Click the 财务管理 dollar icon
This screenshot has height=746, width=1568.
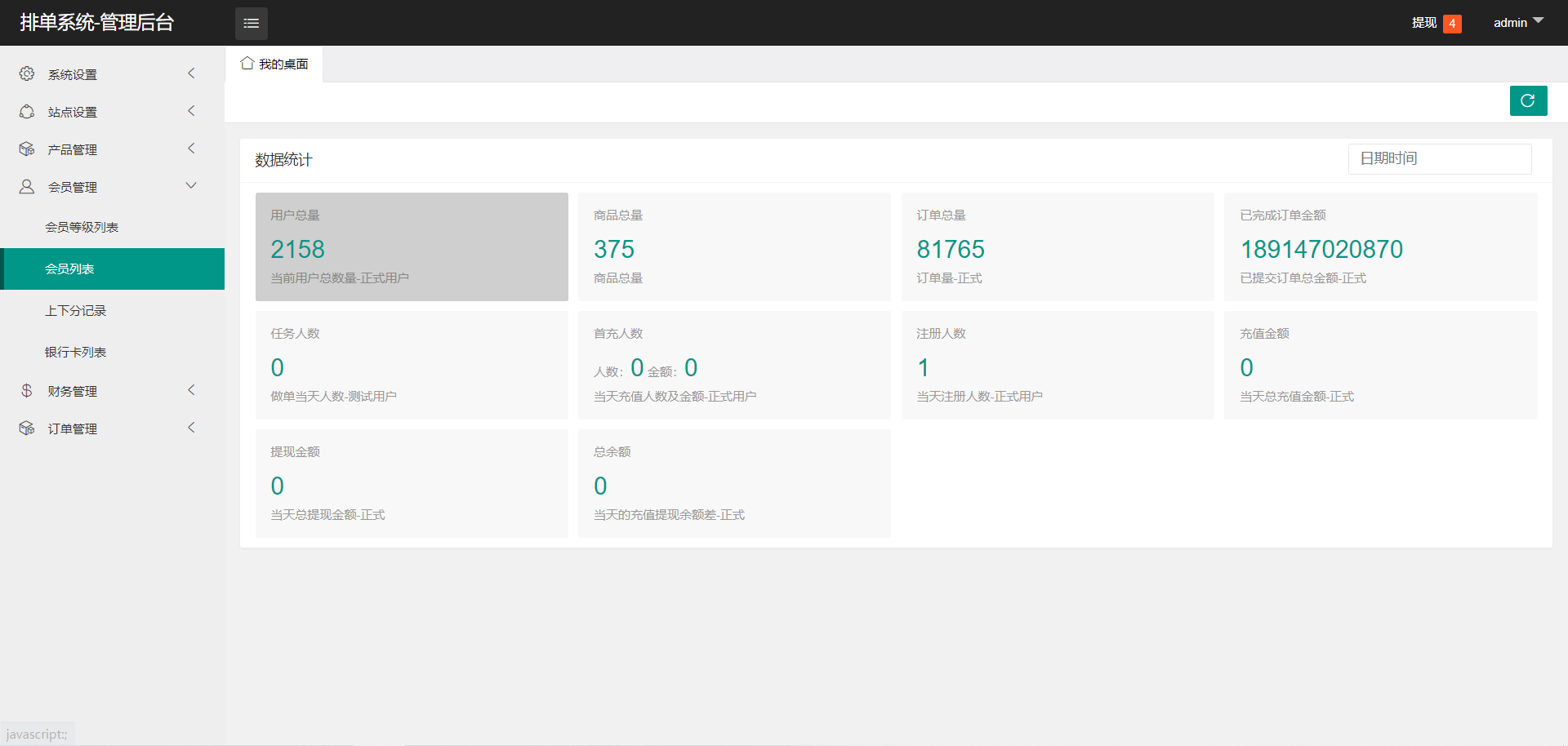point(27,391)
